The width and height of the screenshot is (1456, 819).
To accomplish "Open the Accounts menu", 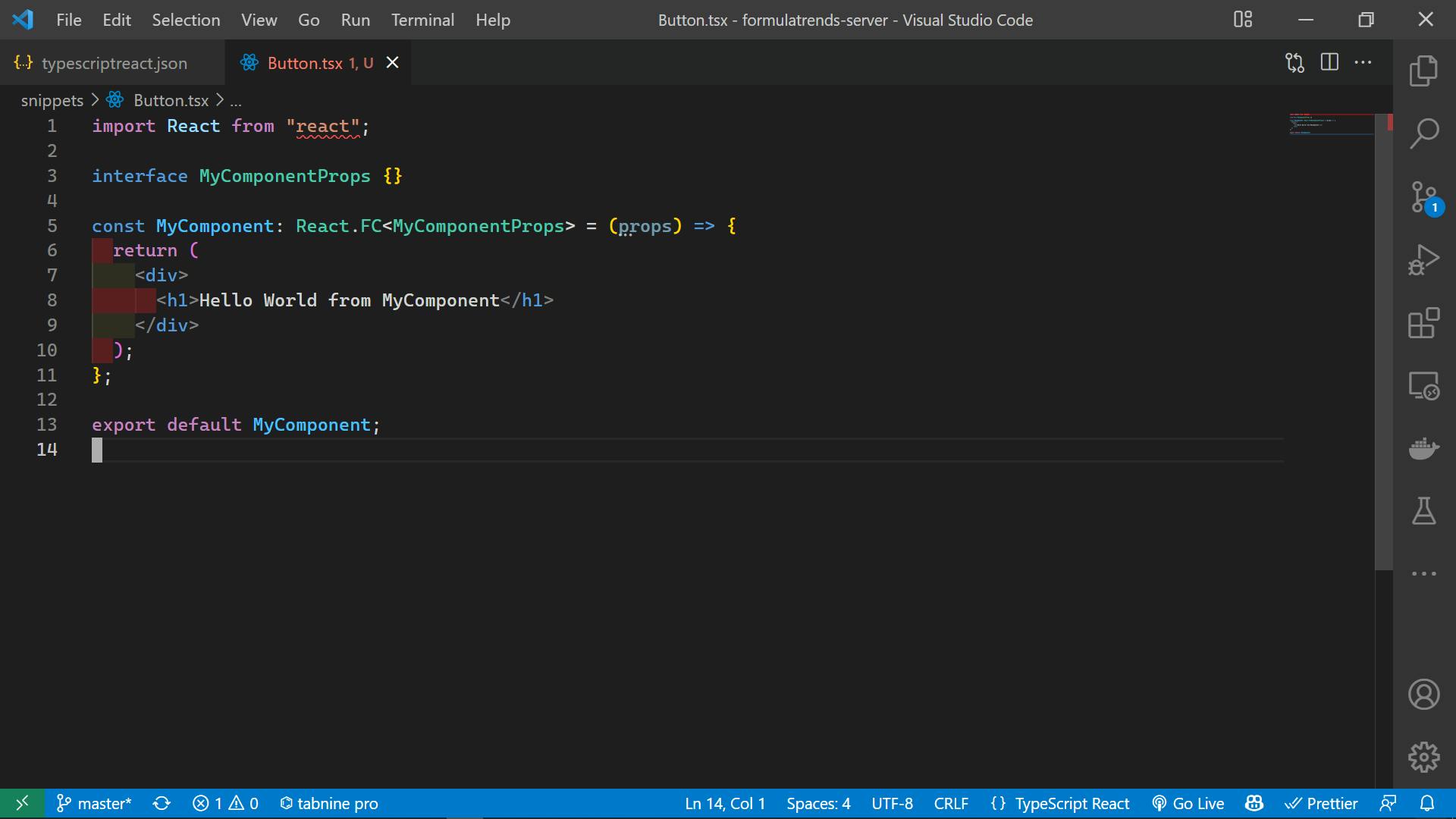I will 1423,694.
